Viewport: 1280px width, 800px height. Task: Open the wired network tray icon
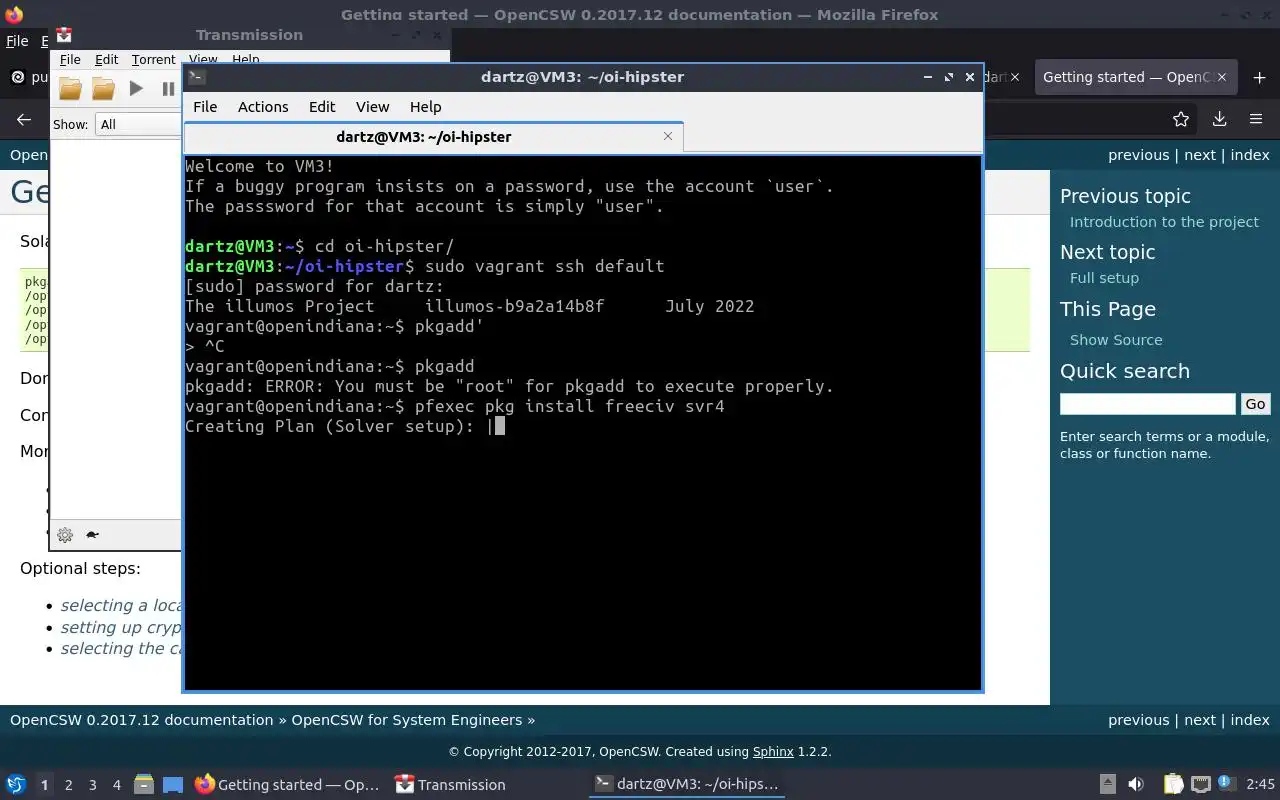tap(1201, 785)
